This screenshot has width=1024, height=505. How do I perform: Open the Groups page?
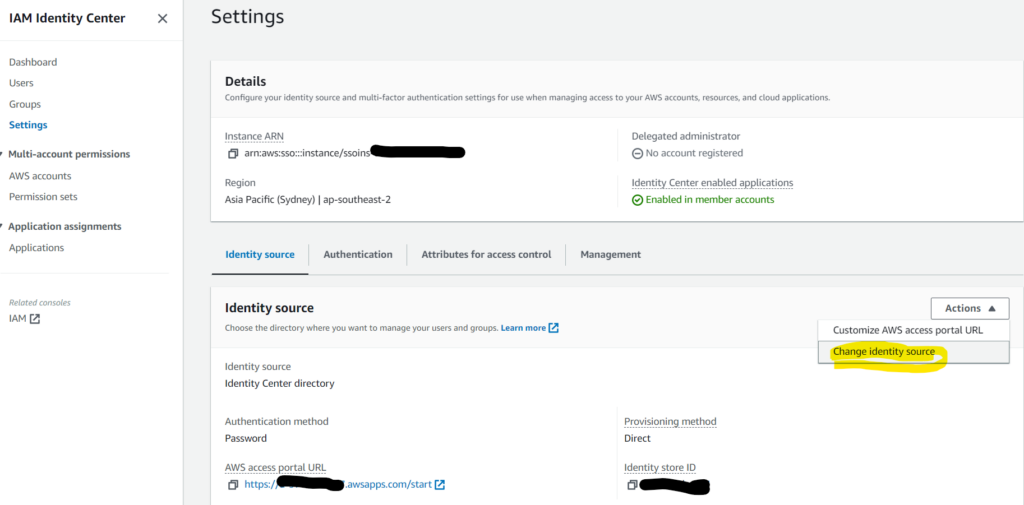(x=25, y=105)
